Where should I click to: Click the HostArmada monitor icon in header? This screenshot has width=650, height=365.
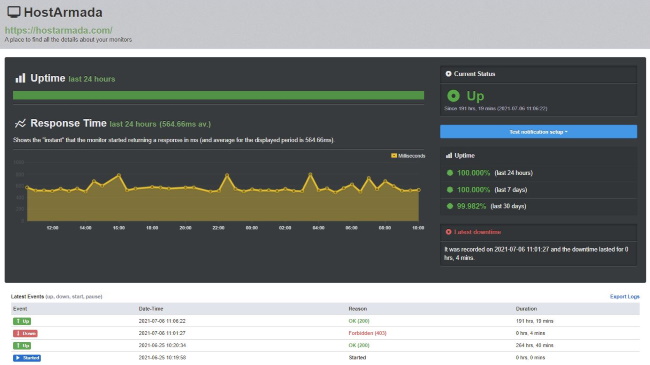14,12
